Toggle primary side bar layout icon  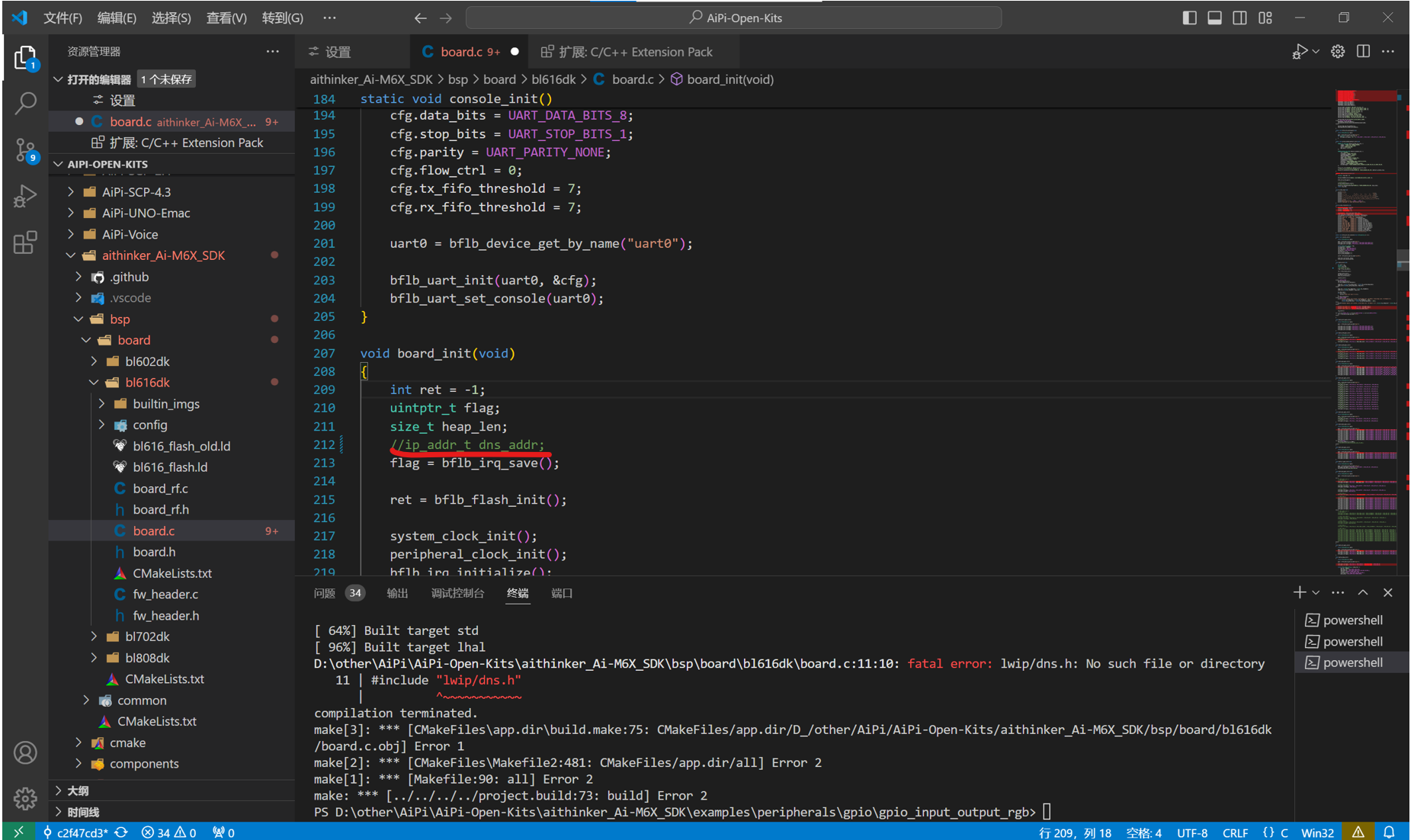pyautogui.click(x=1189, y=18)
